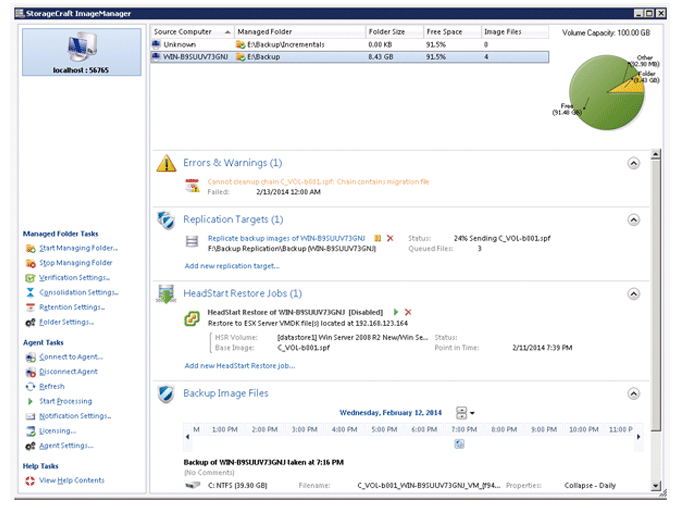Click the View Help Contents lifebuoy icon

point(30,481)
